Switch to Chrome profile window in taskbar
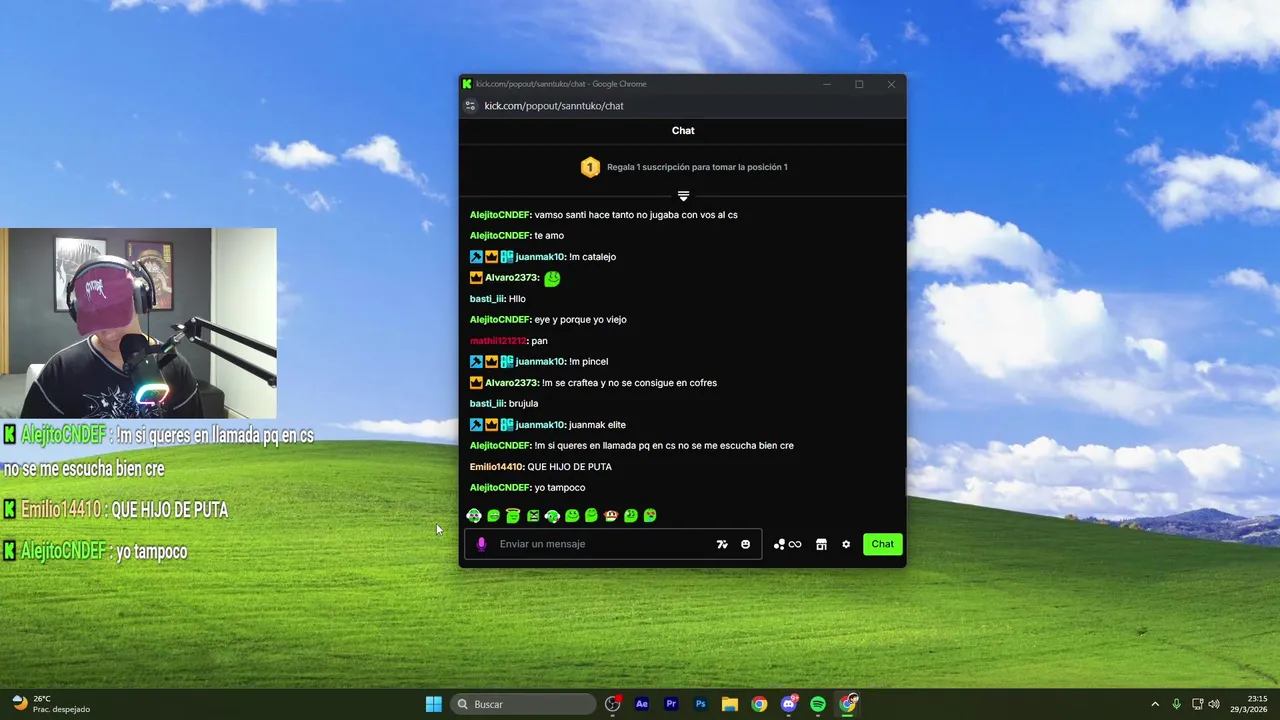The image size is (1280, 720). click(848, 704)
